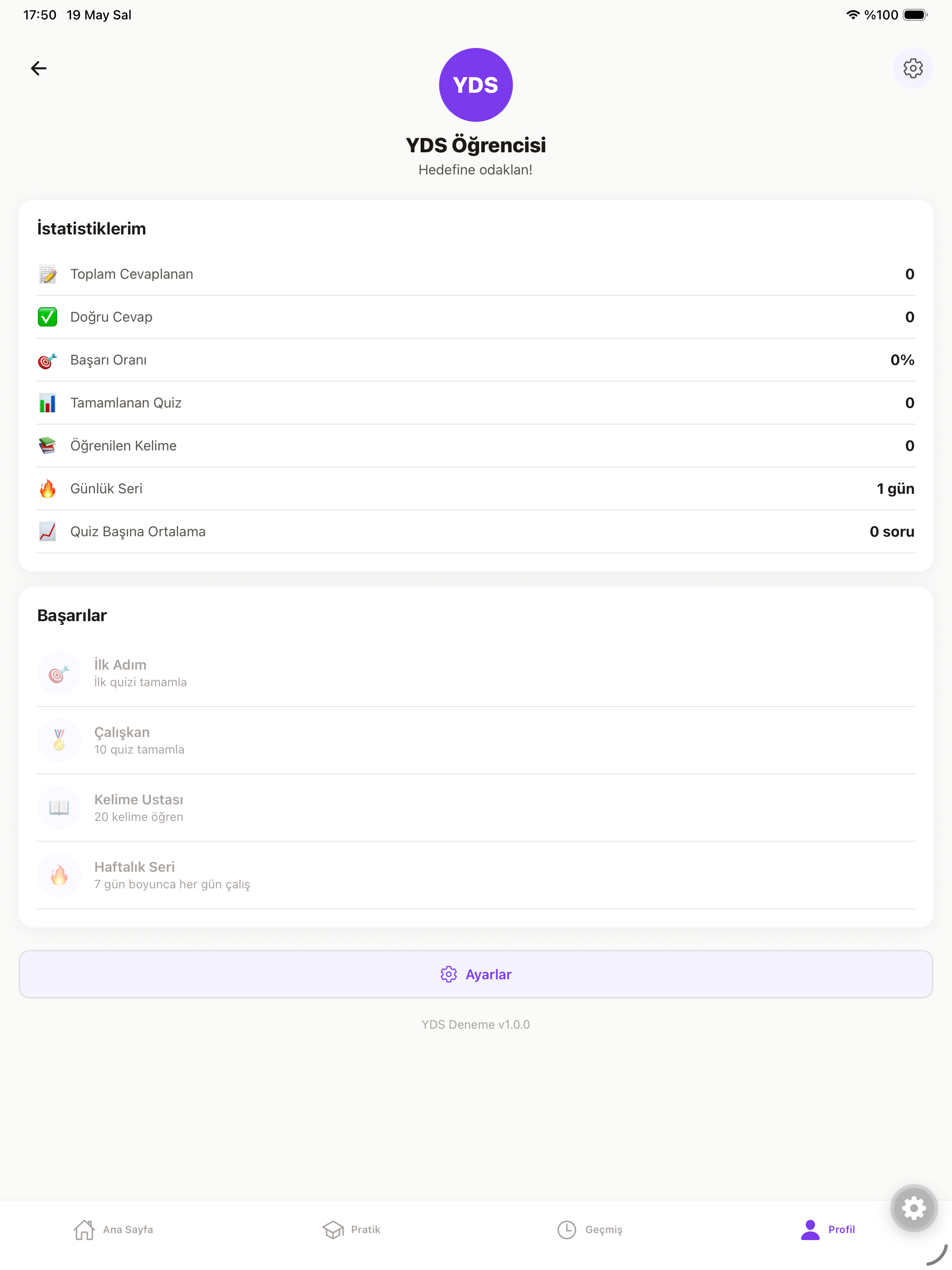The width and height of the screenshot is (952, 1270).
Task: Tap the Öğrenilen Kelime books icon
Action: [x=48, y=445]
